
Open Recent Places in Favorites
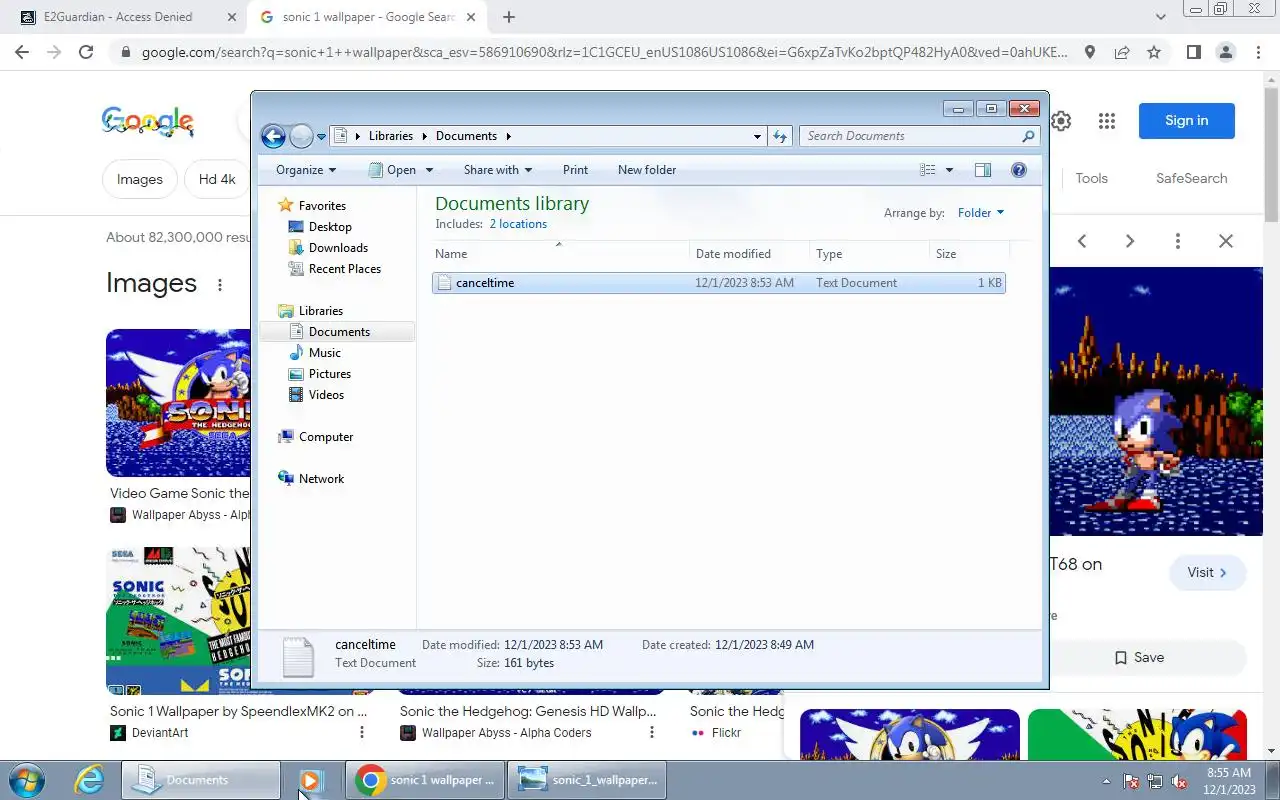(x=345, y=269)
